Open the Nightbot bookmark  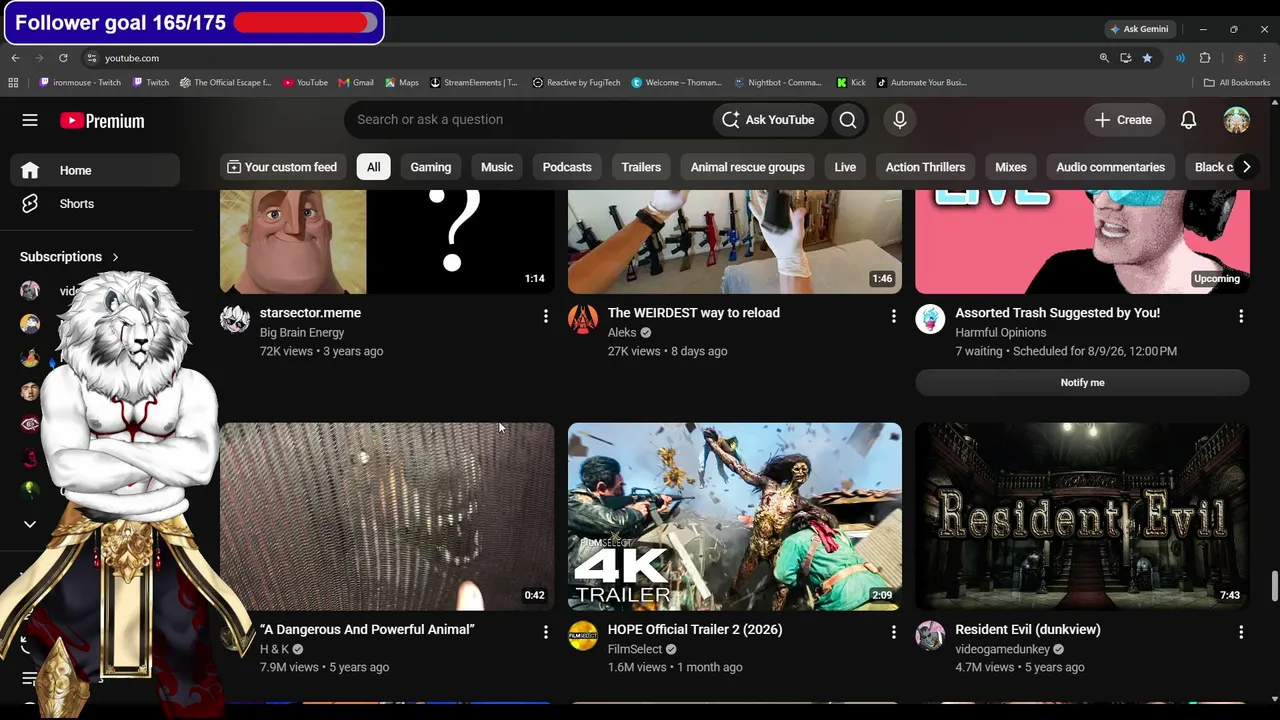[x=778, y=83]
